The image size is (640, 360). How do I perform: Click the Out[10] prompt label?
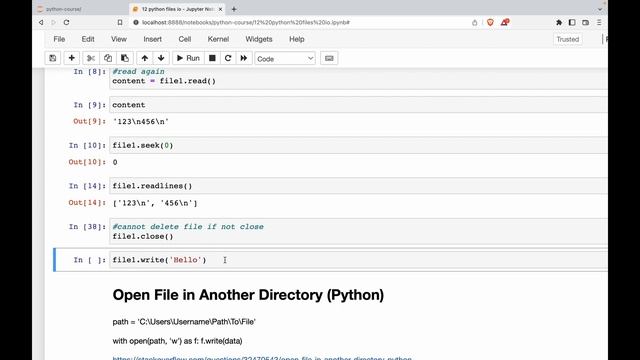[87, 162]
